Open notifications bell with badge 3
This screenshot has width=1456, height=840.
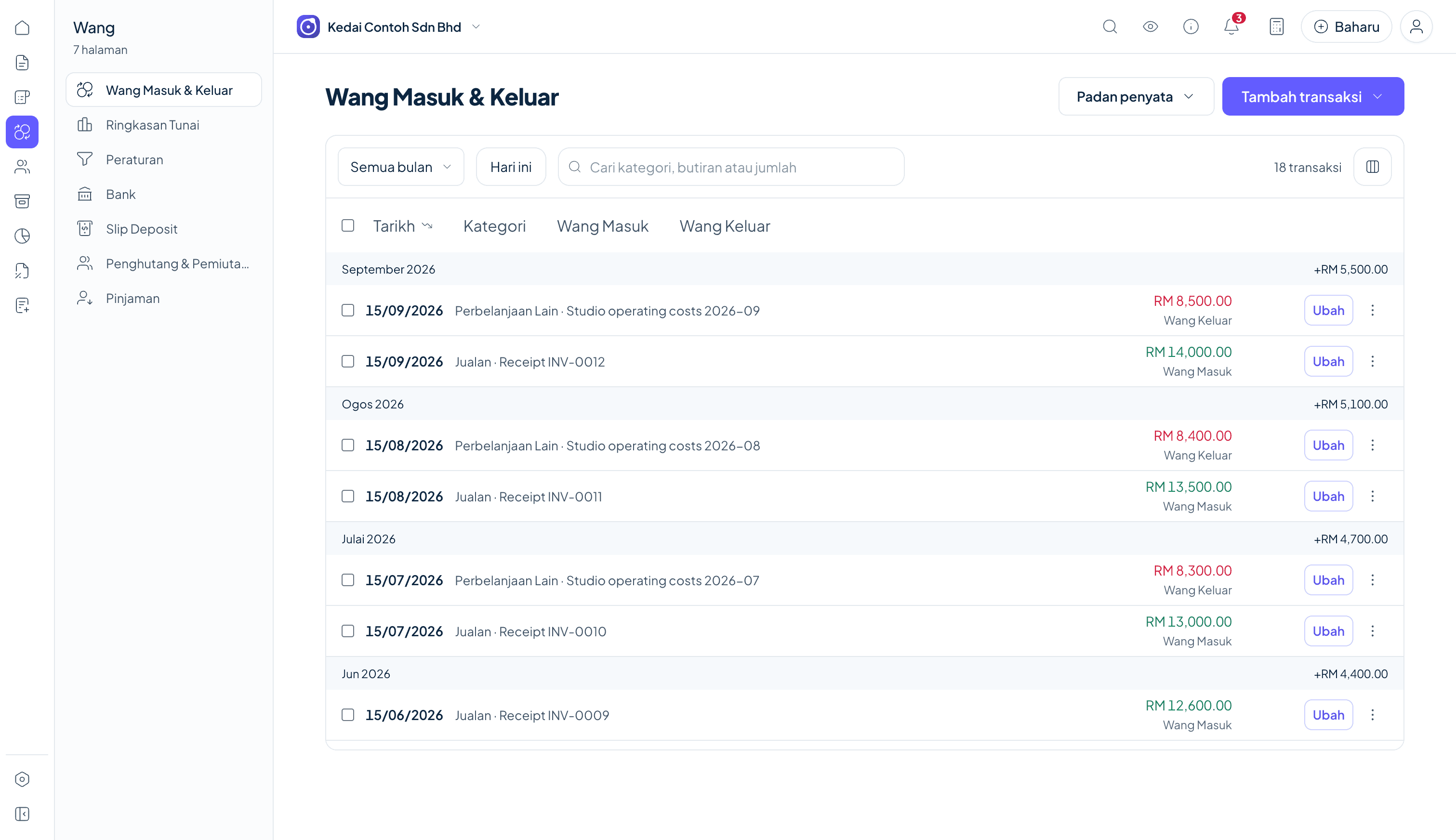1231,26
